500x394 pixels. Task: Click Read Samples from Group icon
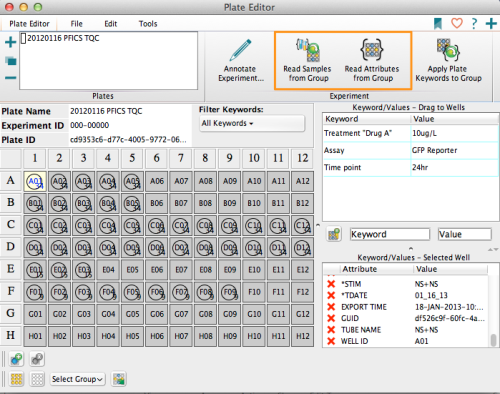(308, 50)
